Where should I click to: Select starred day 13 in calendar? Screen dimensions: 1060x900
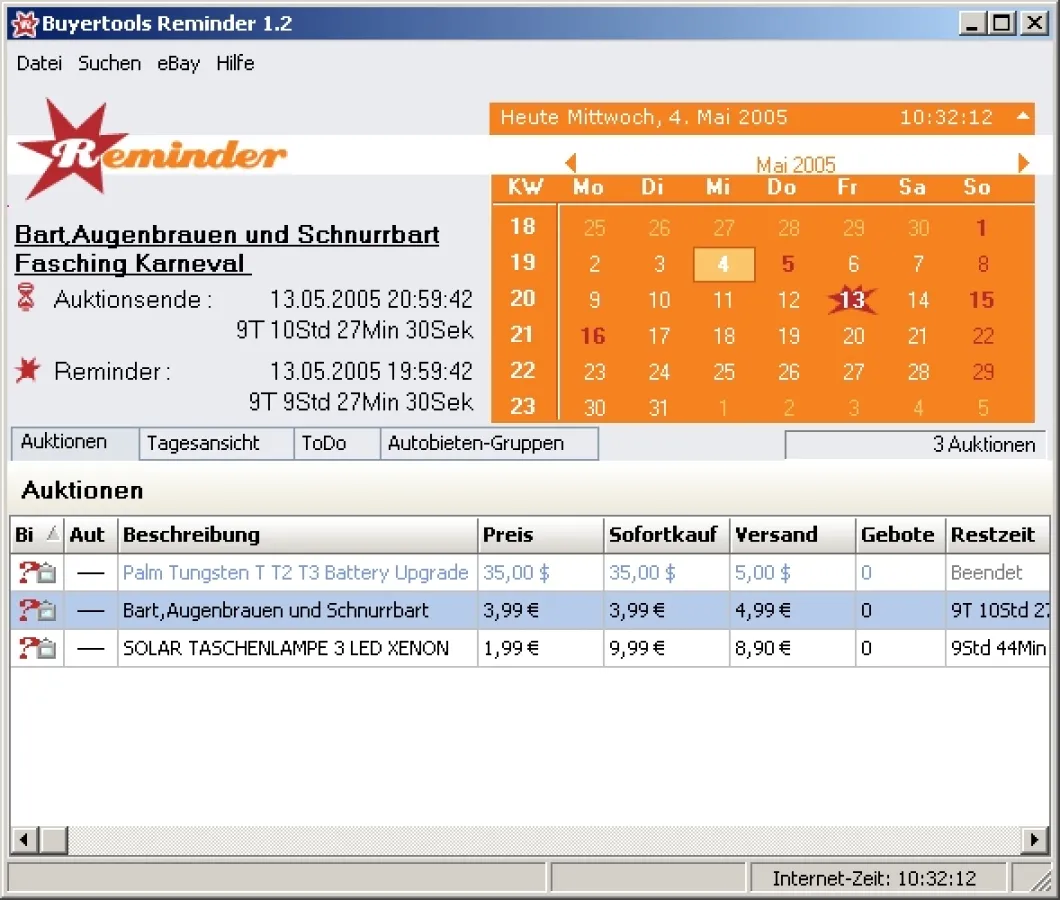[852, 299]
